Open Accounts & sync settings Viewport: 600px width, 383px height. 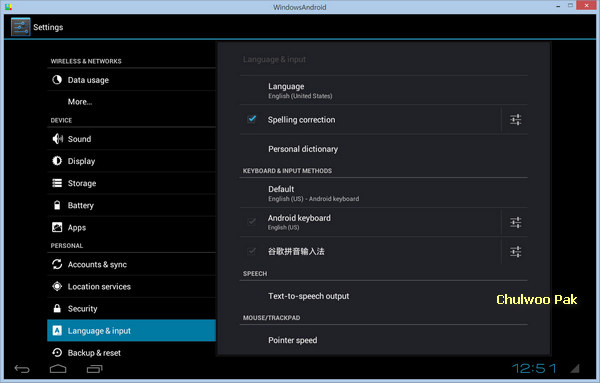132,264
